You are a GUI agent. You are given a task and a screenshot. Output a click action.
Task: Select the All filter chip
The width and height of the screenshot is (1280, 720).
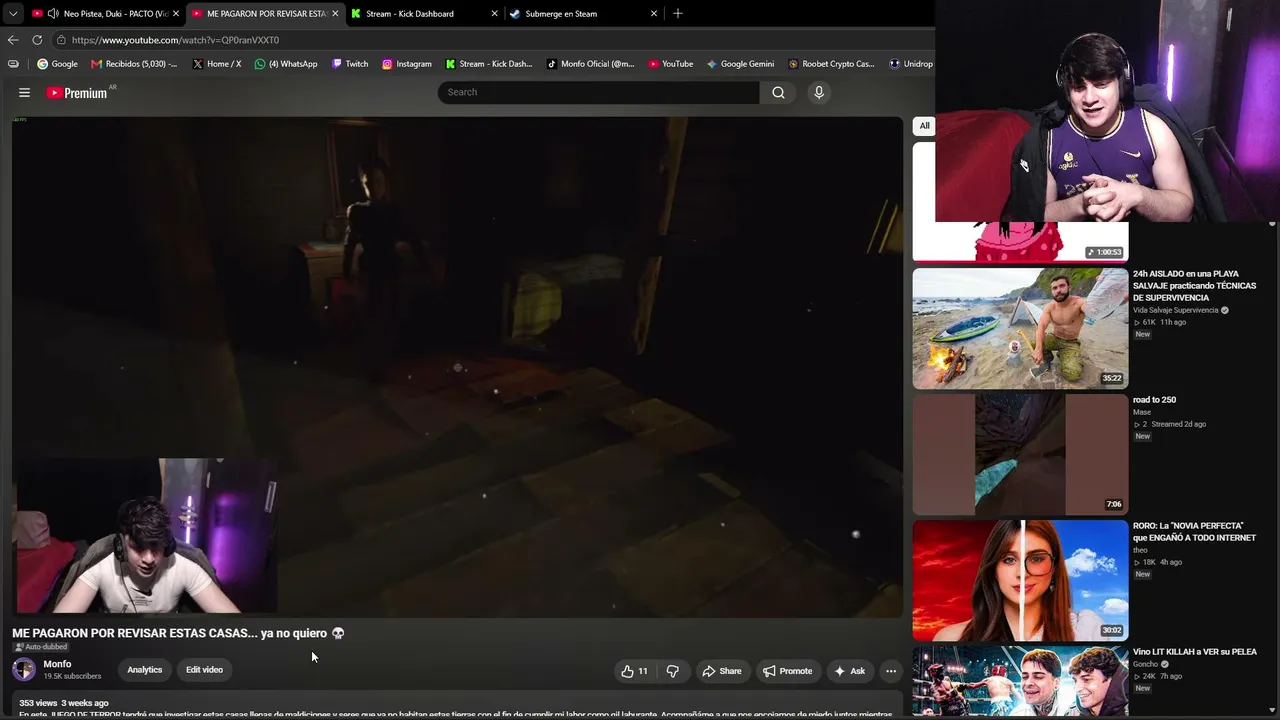click(x=924, y=126)
